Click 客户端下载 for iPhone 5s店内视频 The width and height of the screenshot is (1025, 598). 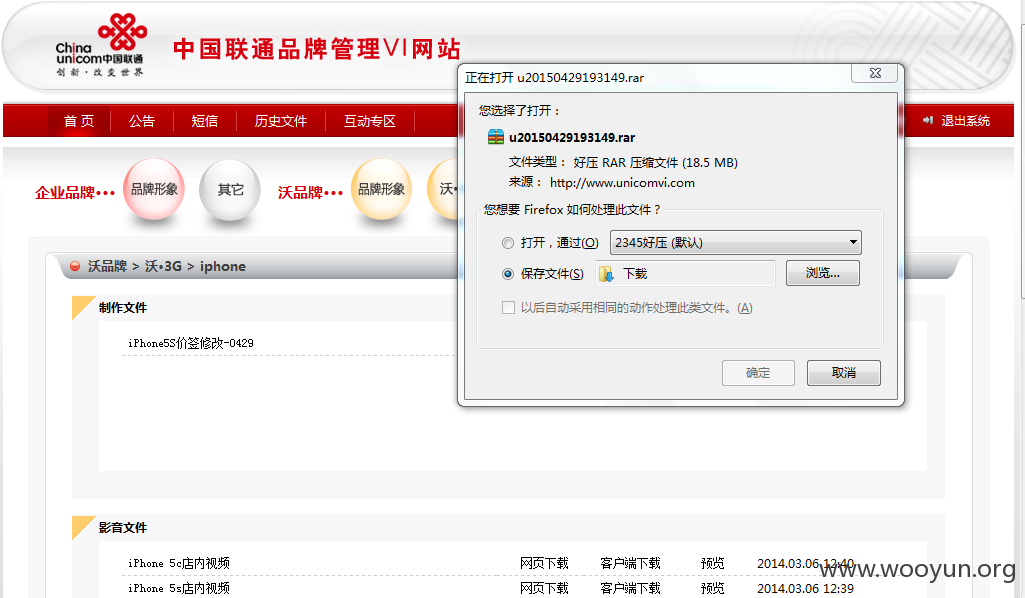(x=630, y=588)
